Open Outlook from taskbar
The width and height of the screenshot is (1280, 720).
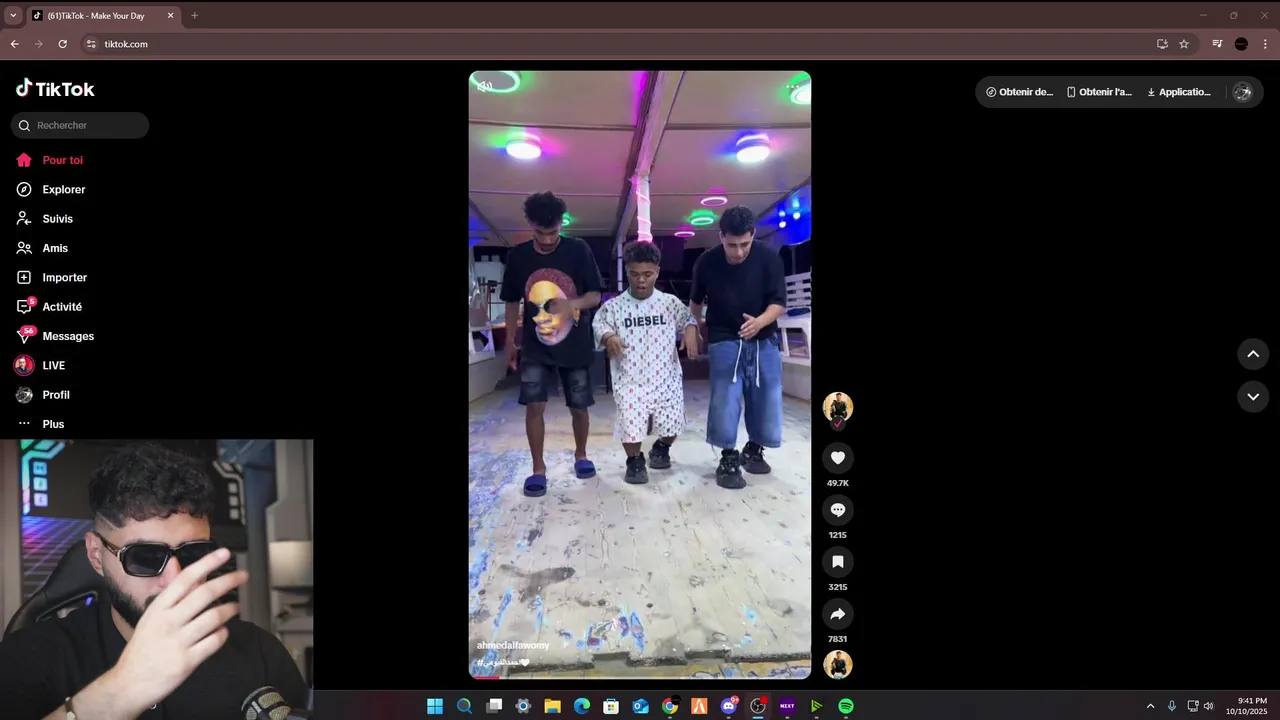641,706
